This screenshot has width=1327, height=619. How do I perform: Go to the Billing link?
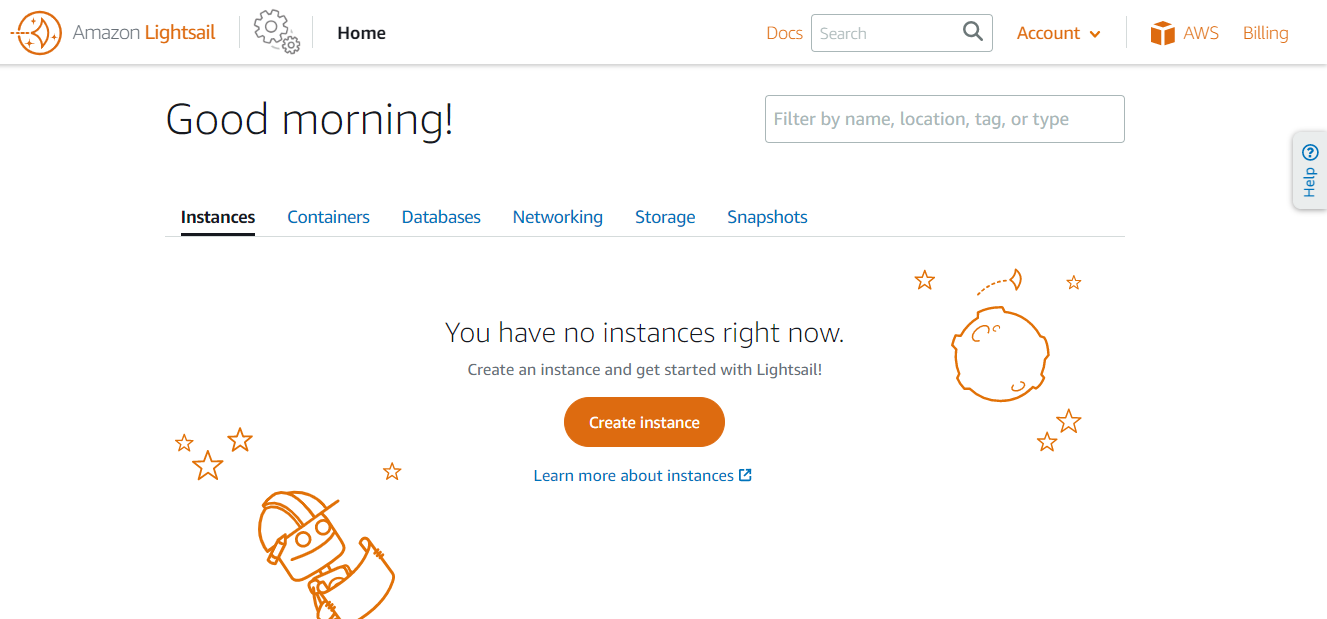[1265, 33]
